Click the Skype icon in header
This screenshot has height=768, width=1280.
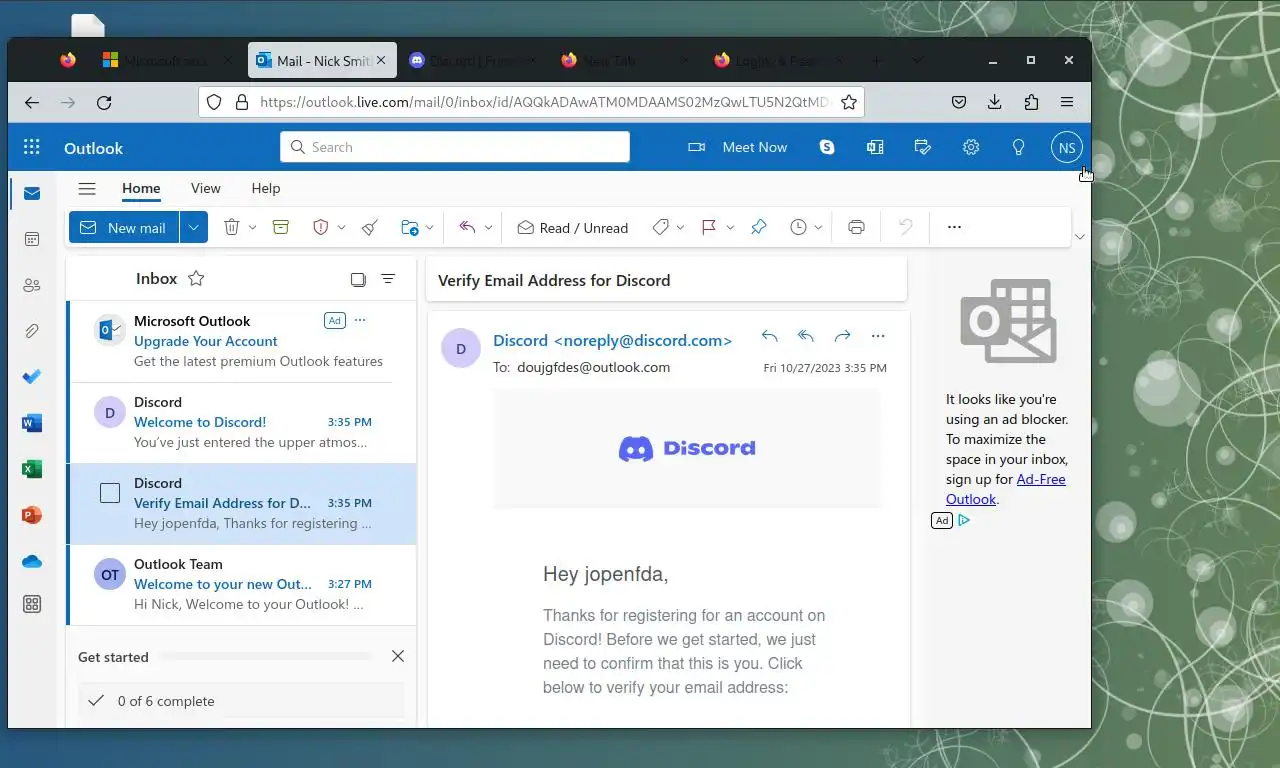[x=827, y=147]
